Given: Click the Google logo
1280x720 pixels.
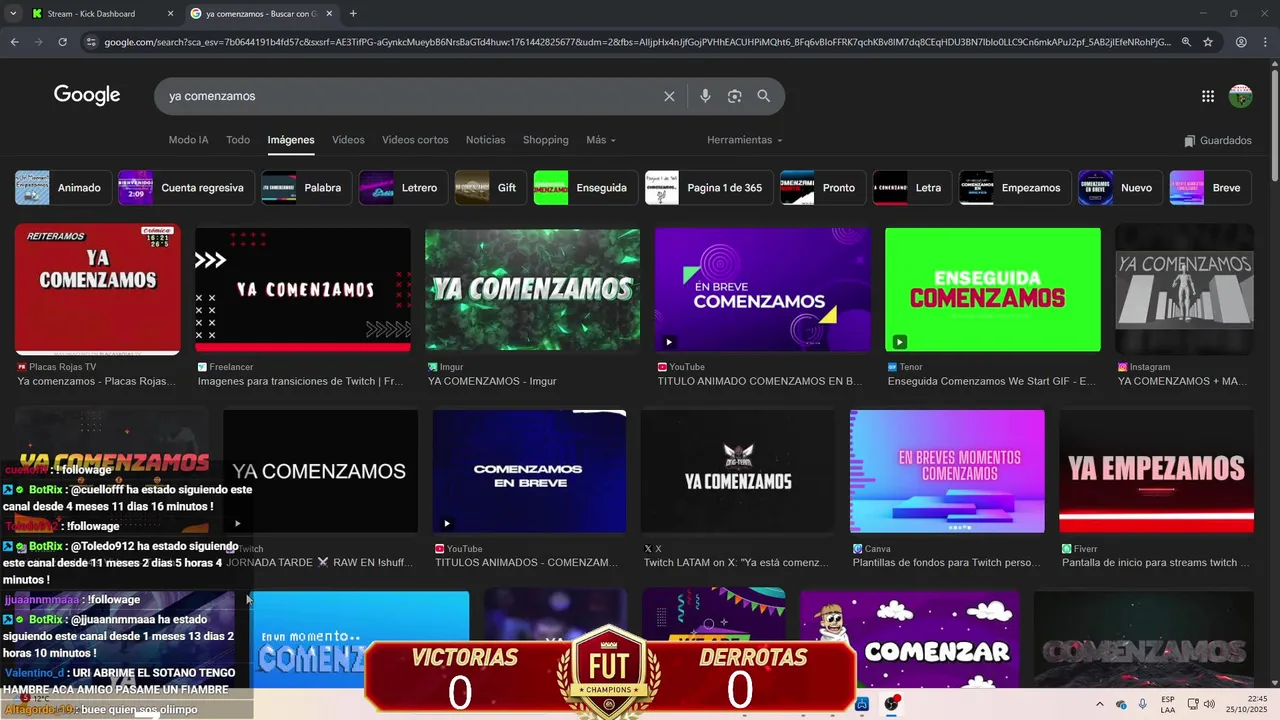Looking at the screenshot, I should click(87, 95).
